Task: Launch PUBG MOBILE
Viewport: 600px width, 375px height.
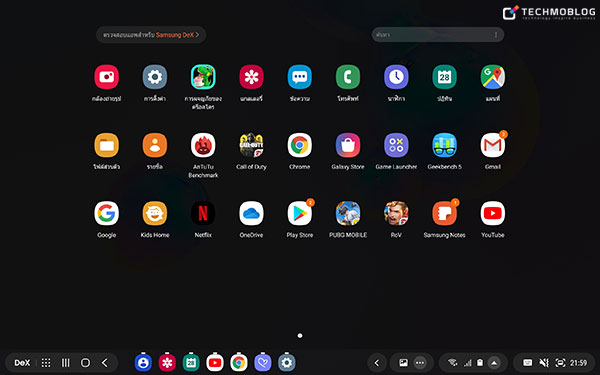Action: coord(348,213)
